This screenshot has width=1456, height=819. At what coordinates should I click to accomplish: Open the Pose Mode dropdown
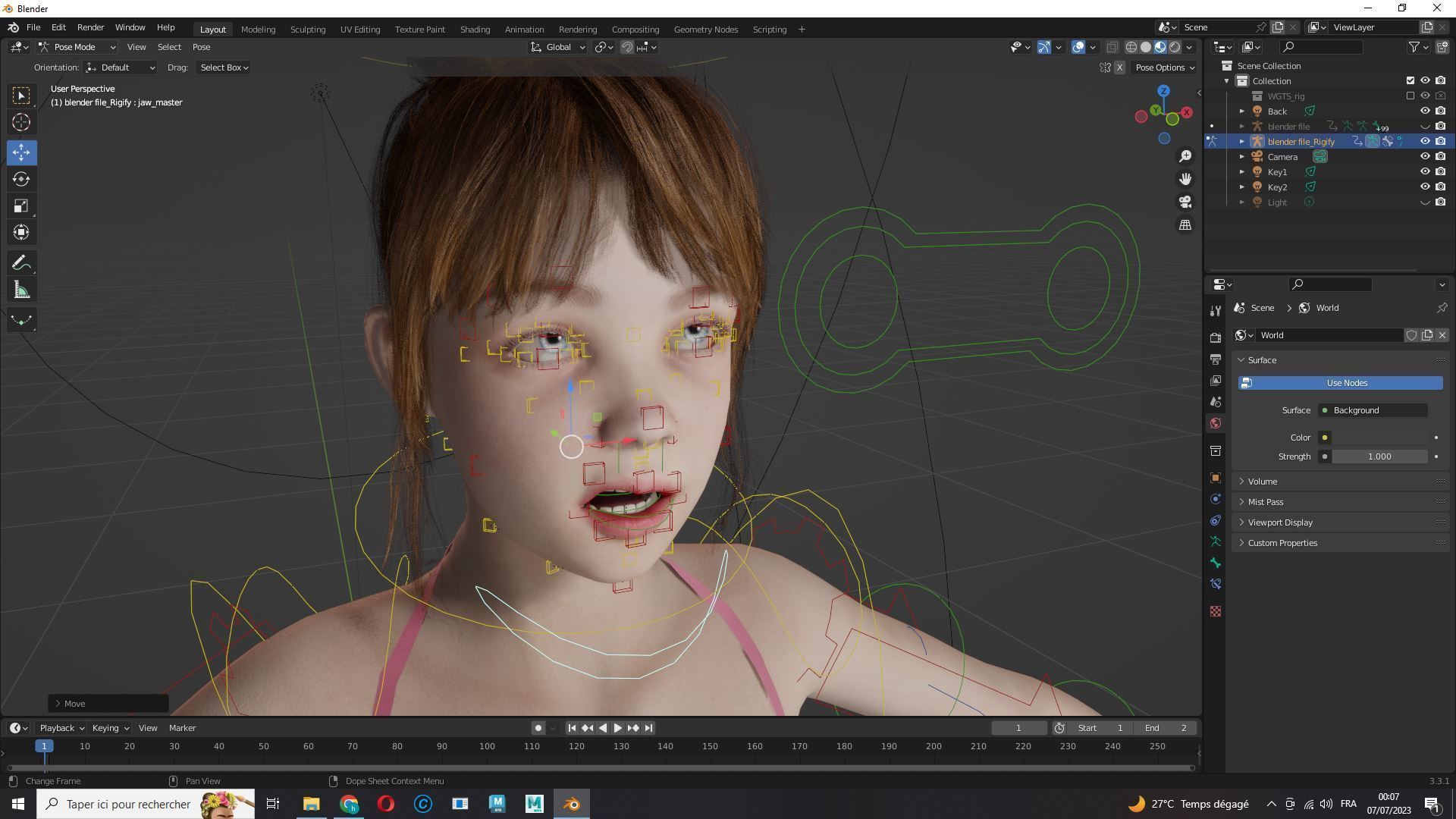[77, 47]
